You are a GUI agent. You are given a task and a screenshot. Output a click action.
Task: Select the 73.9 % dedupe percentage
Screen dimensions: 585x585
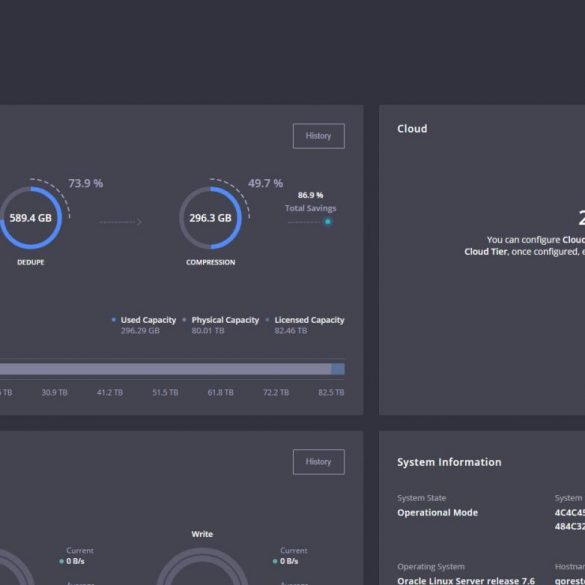[x=85, y=183]
